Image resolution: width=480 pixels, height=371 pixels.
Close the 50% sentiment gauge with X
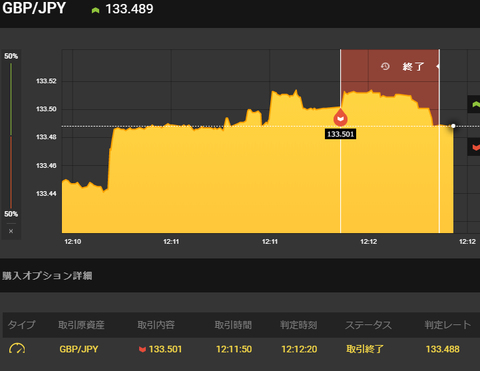pos(11,231)
